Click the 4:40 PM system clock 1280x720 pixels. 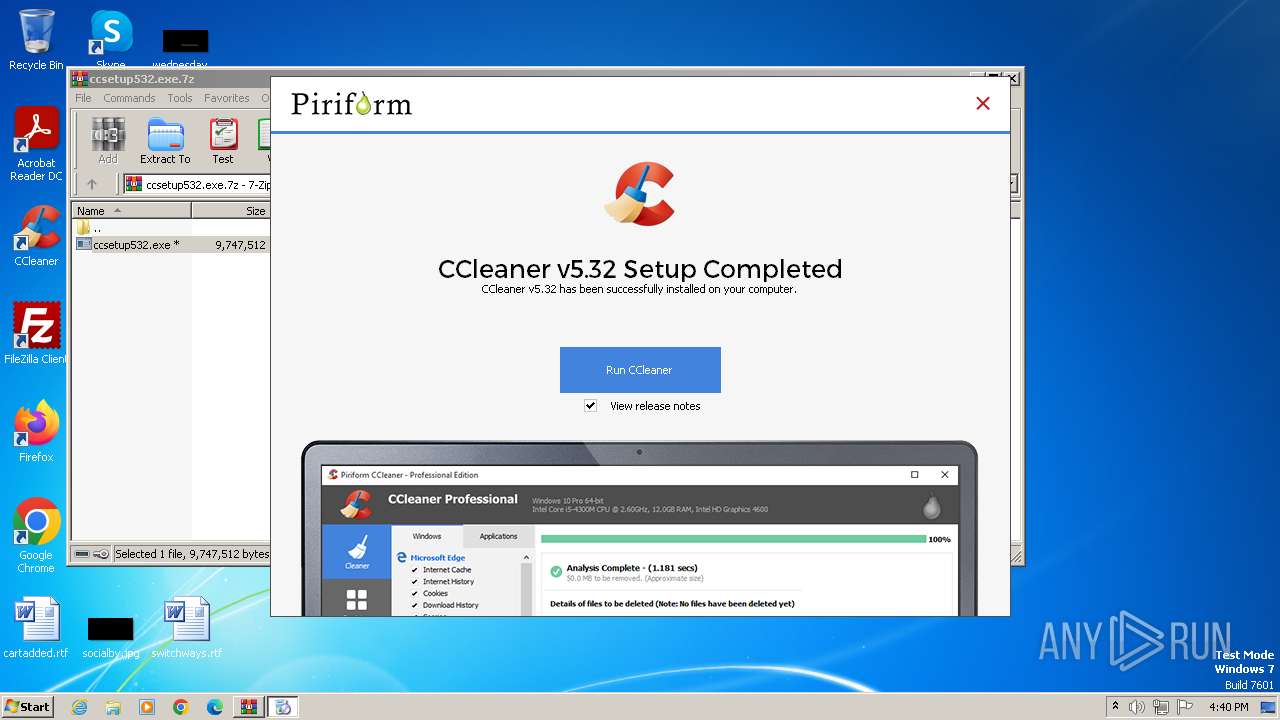[x=1229, y=707]
